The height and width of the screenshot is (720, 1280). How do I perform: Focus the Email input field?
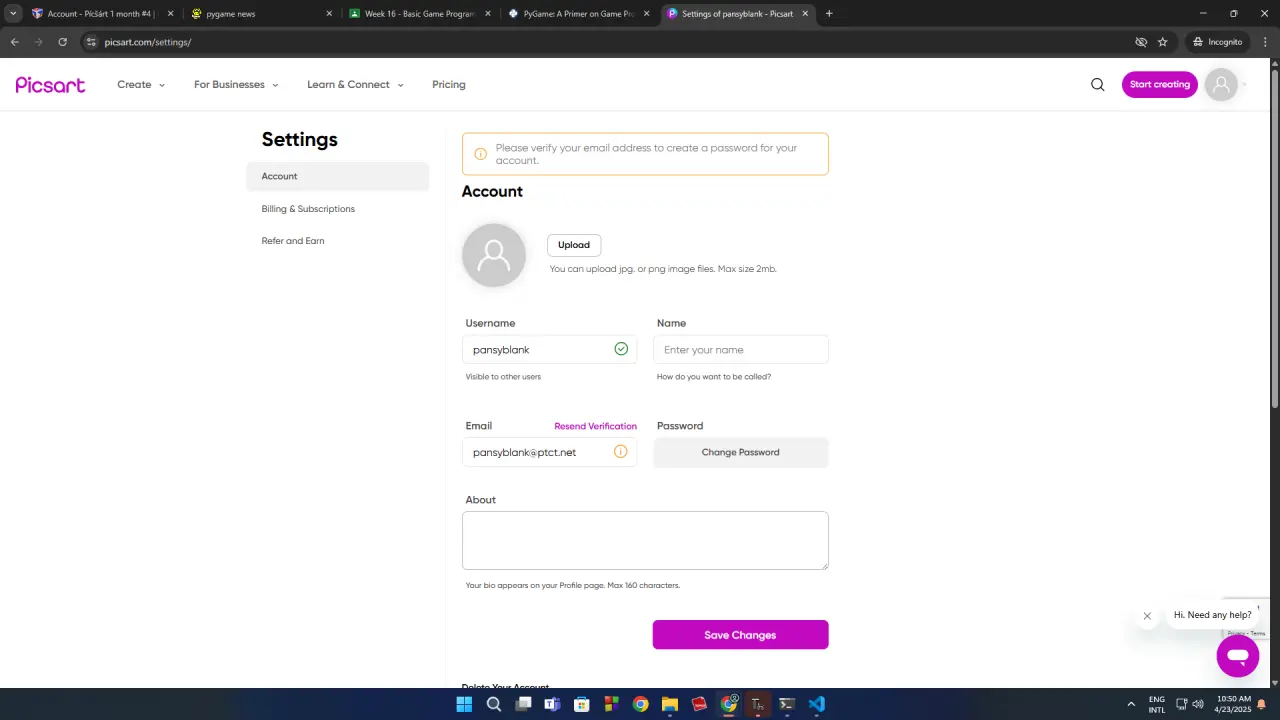point(549,452)
